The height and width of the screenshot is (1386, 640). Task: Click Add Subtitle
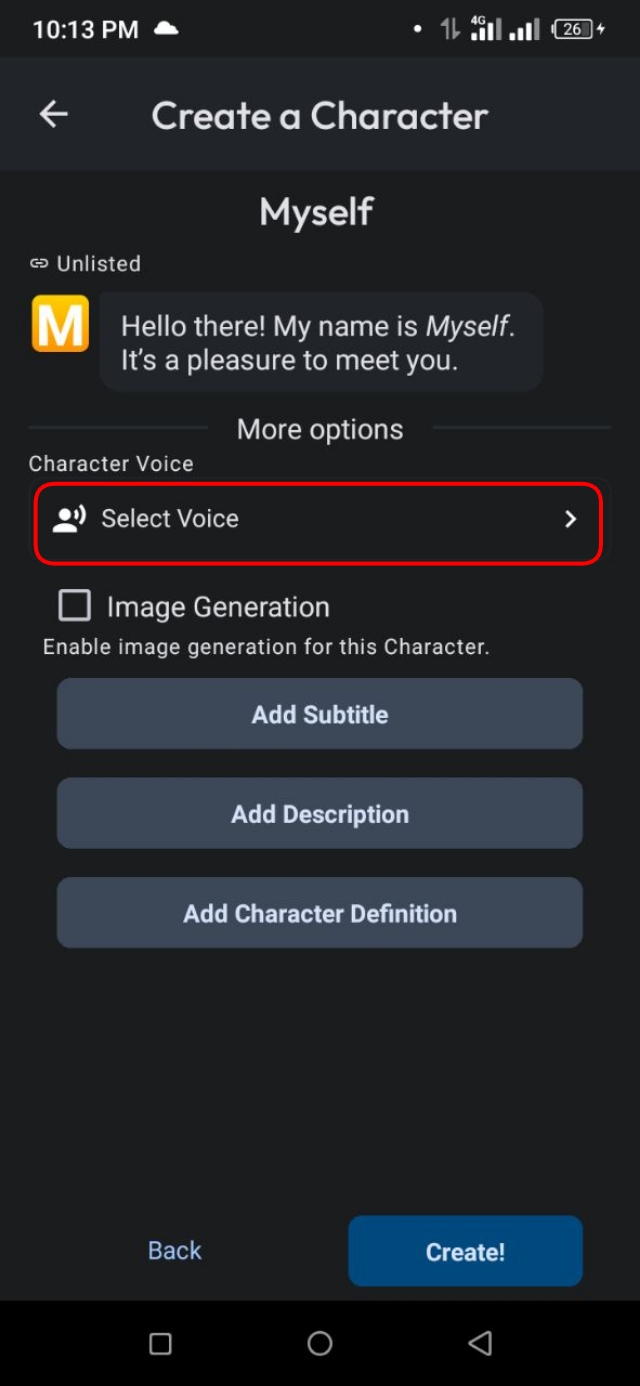click(320, 713)
